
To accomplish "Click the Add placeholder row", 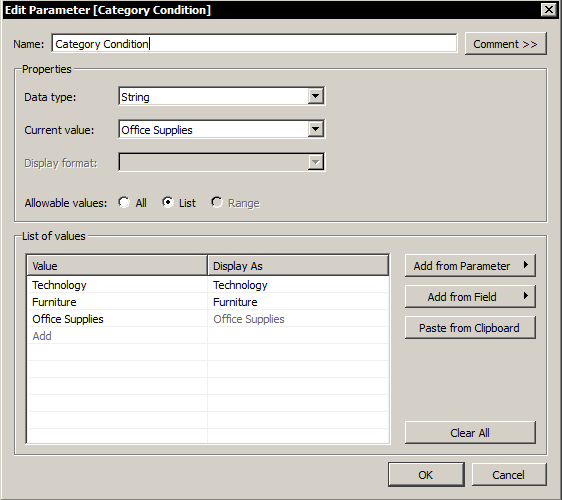I will pos(208,336).
